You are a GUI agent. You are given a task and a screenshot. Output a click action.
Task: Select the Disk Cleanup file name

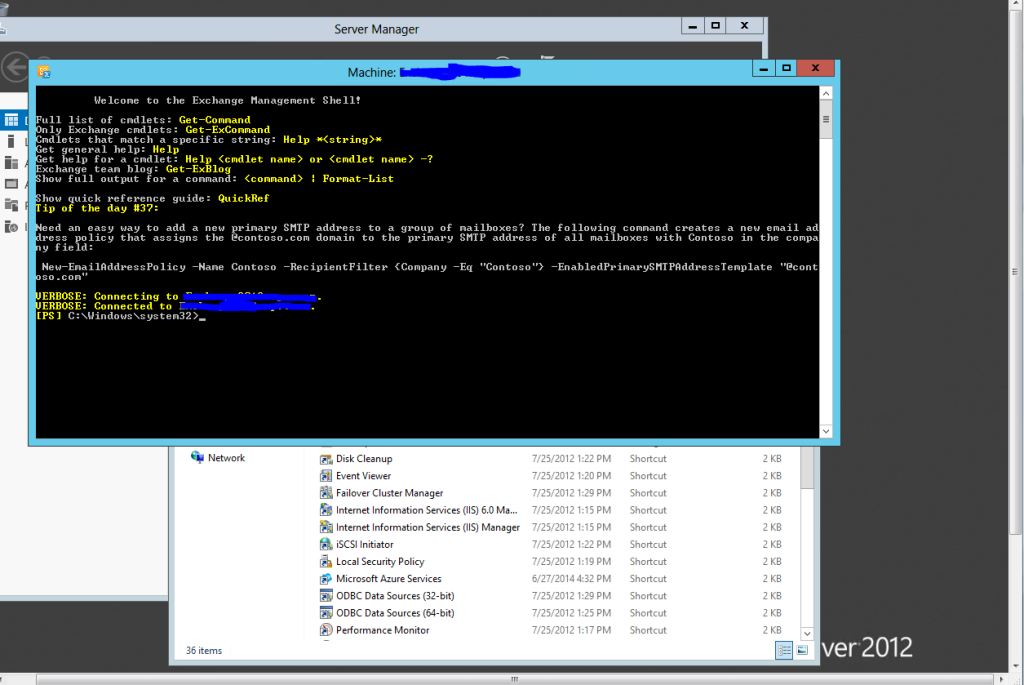[x=364, y=459]
